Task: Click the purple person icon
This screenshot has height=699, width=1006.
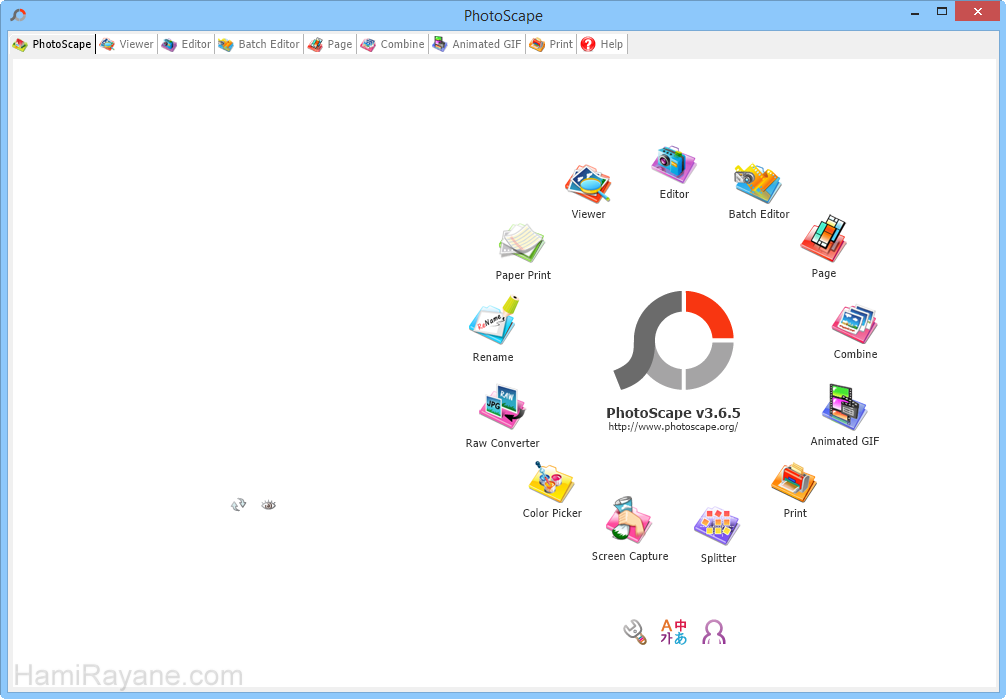Action: 713,632
